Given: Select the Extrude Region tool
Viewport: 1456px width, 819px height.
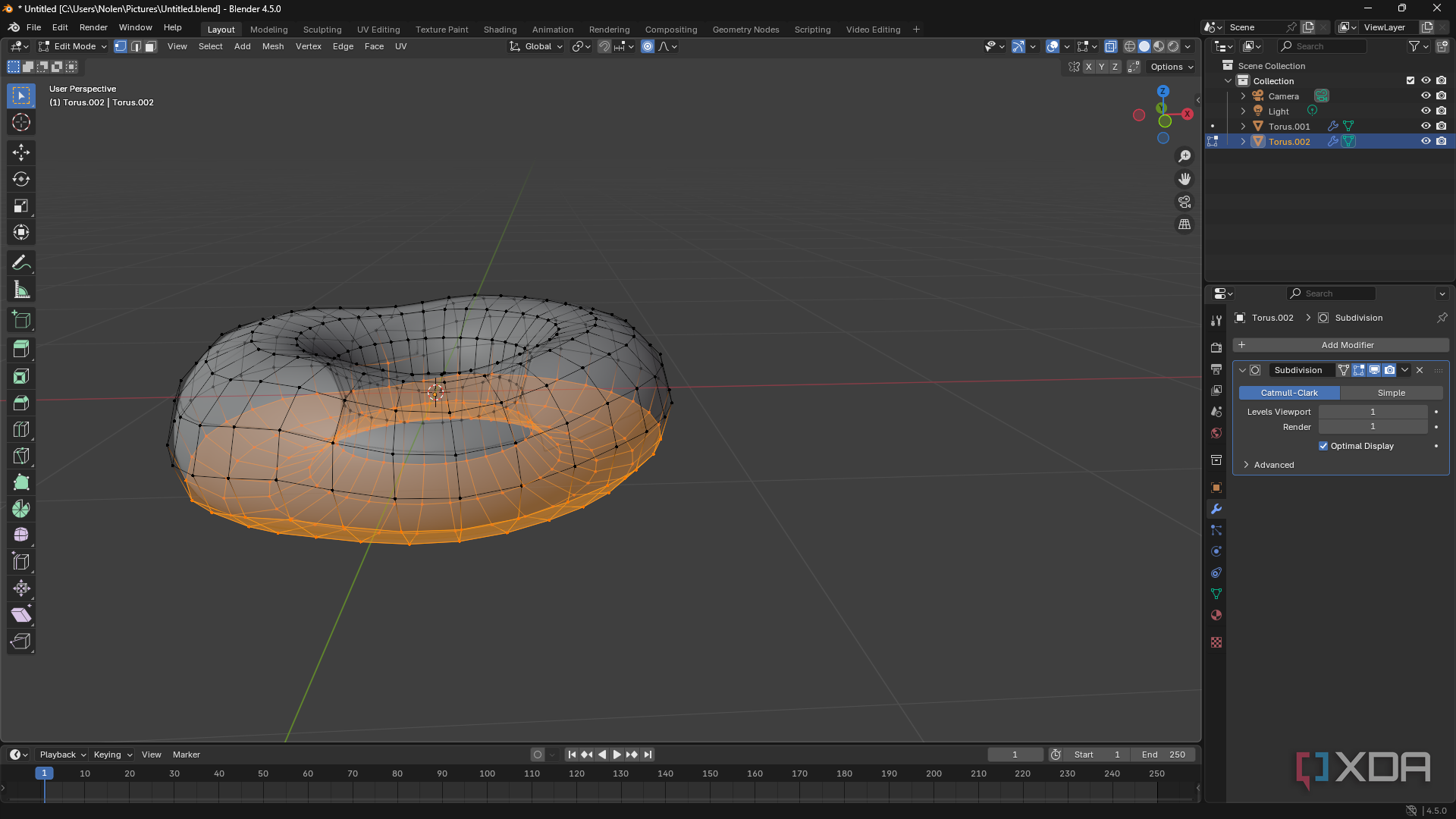Looking at the screenshot, I should [x=21, y=349].
